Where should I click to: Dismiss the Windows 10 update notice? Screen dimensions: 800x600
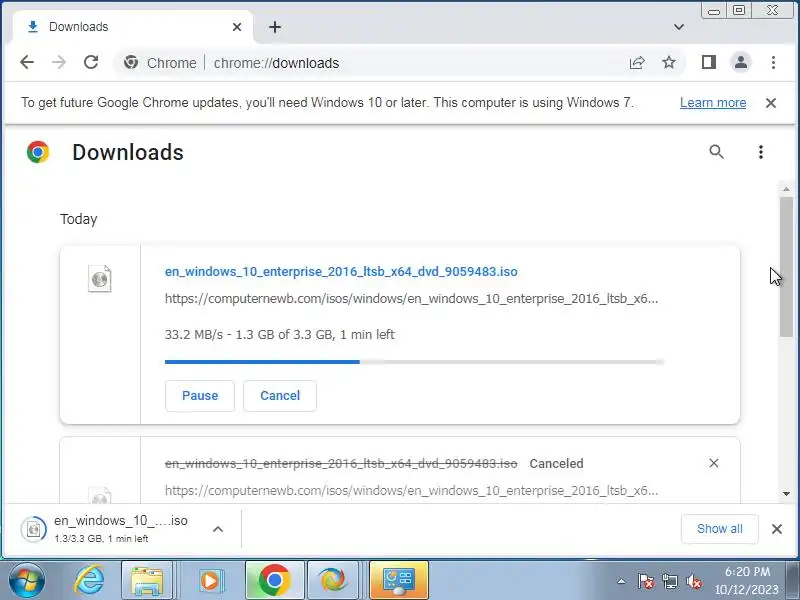click(771, 103)
